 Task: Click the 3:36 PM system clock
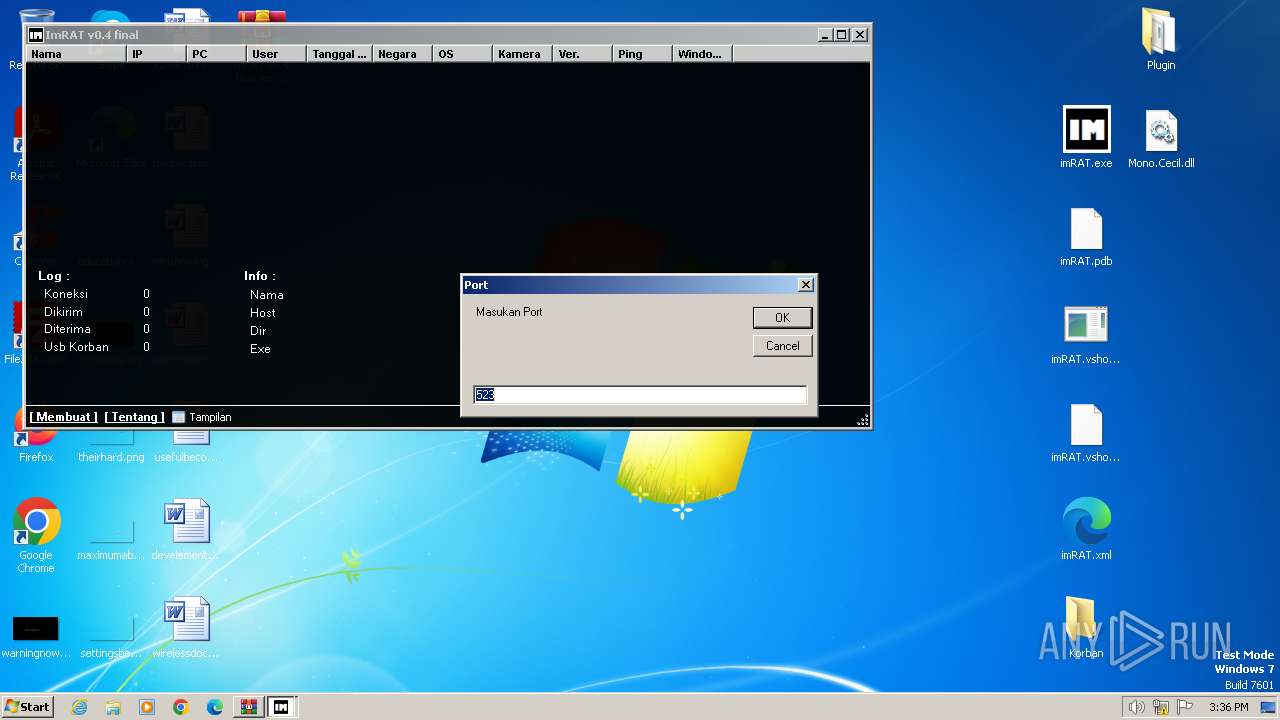tap(1228, 707)
